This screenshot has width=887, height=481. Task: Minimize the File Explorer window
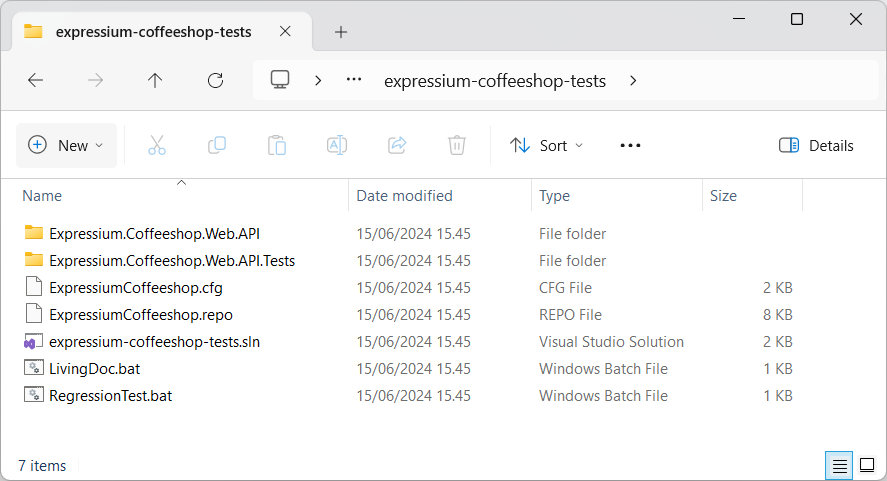pyautogui.click(x=738, y=19)
